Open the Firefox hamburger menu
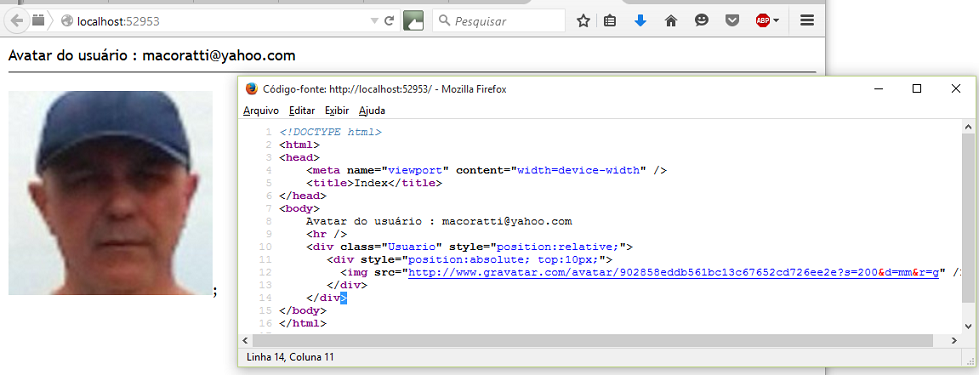Image resolution: width=979 pixels, height=375 pixels. [x=807, y=21]
